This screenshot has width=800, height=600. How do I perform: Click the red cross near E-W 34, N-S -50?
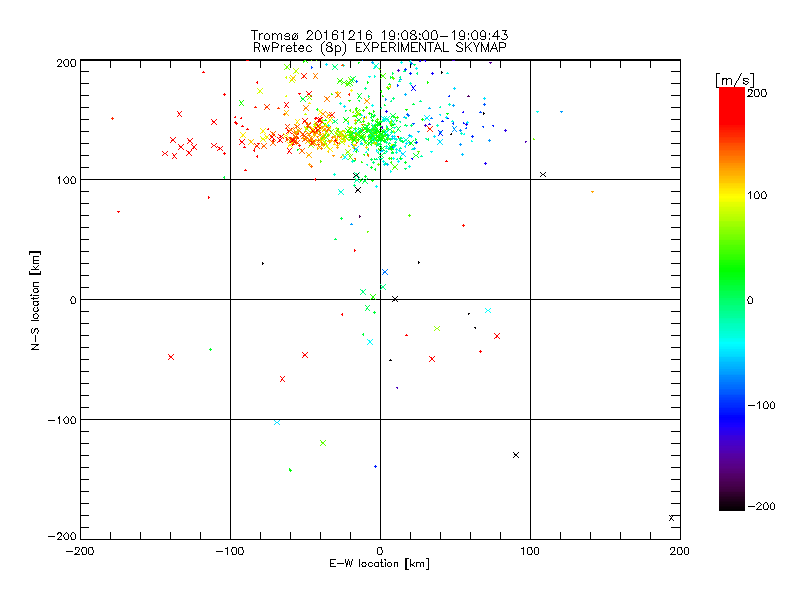point(432,359)
